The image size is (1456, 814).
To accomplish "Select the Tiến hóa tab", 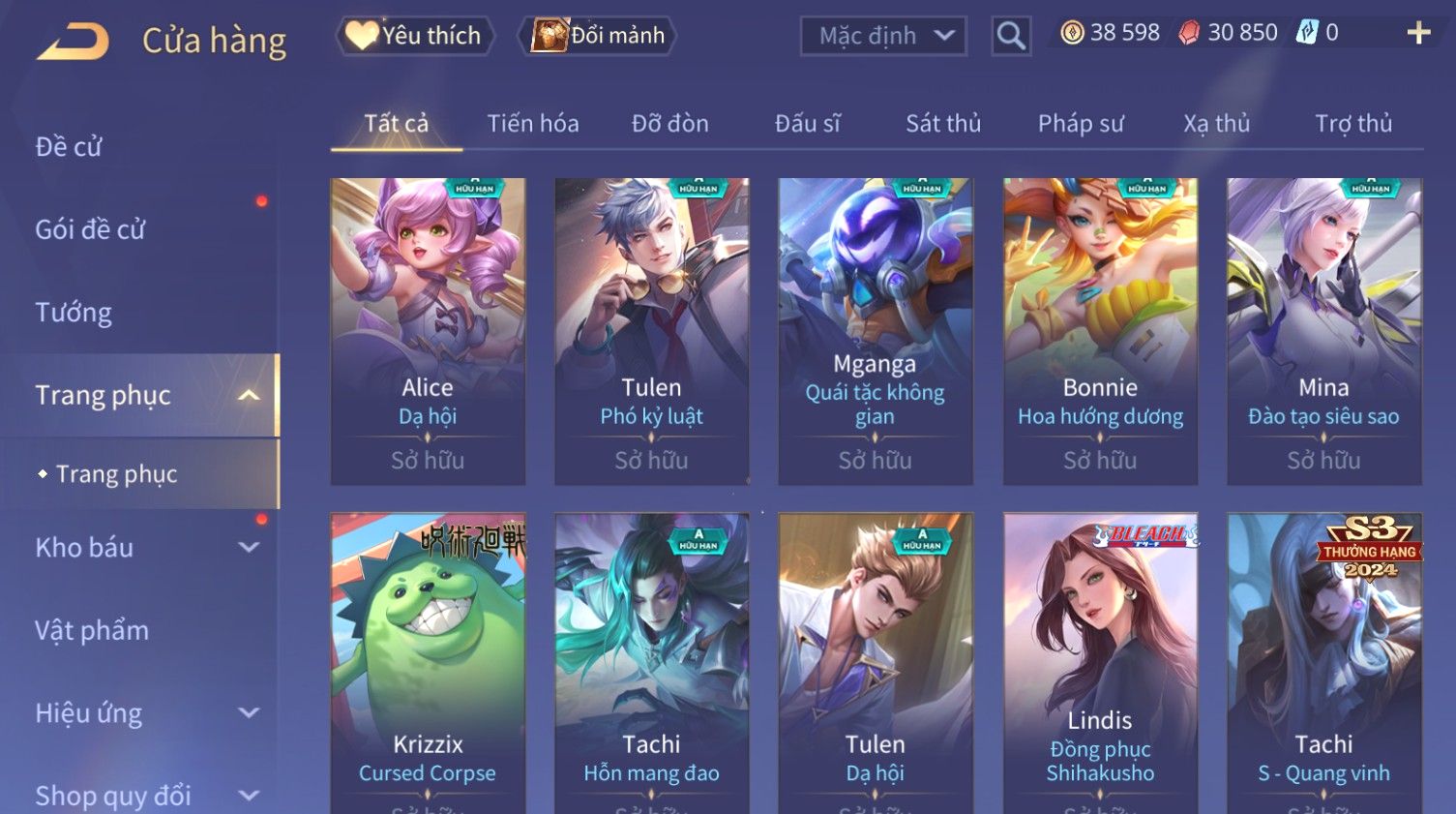I will pos(533,123).
